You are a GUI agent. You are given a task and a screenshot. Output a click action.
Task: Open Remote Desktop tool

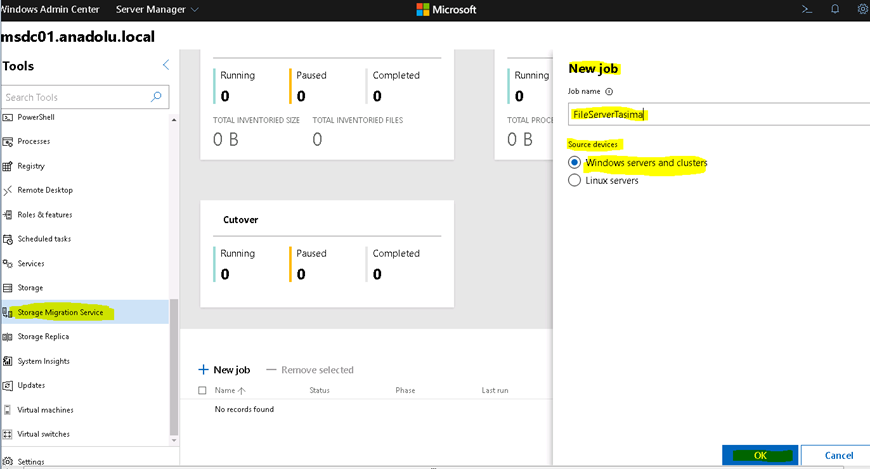coord(45,190)
